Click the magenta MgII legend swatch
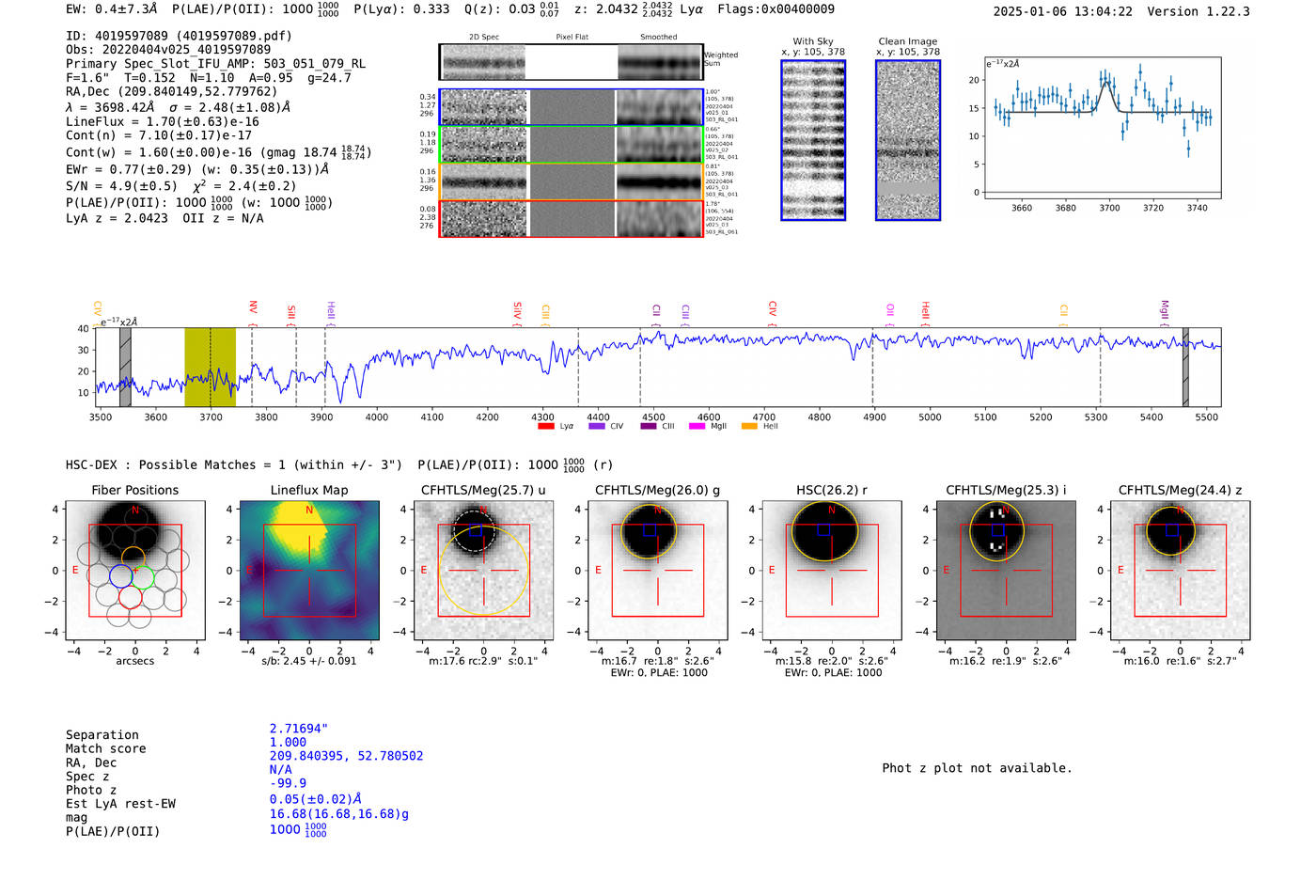The height and width of the screenshot is (896, 1316). point(697,427)
